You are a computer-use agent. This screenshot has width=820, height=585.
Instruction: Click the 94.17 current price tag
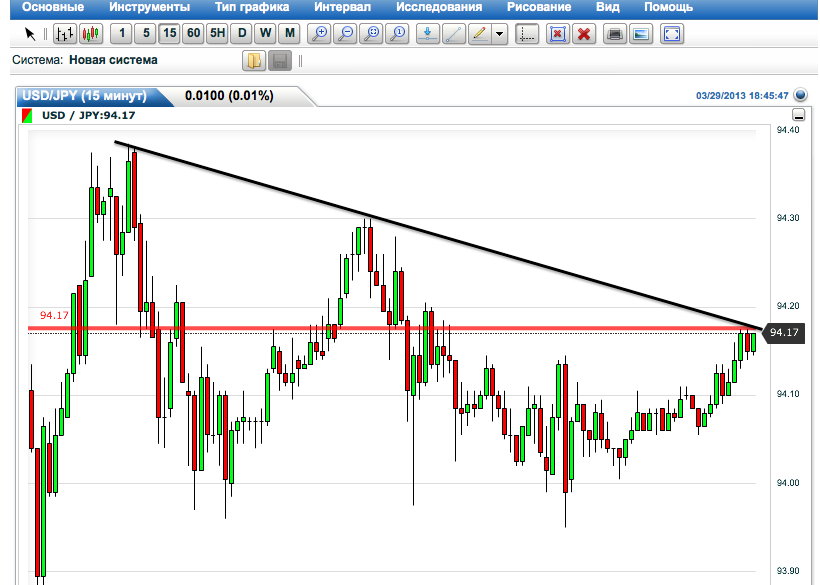(x=783, y=332)
